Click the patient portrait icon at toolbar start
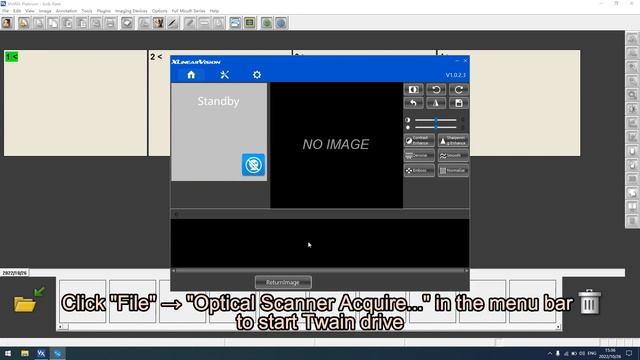Viewport: 640px width, 360px height. coord(7,23)
